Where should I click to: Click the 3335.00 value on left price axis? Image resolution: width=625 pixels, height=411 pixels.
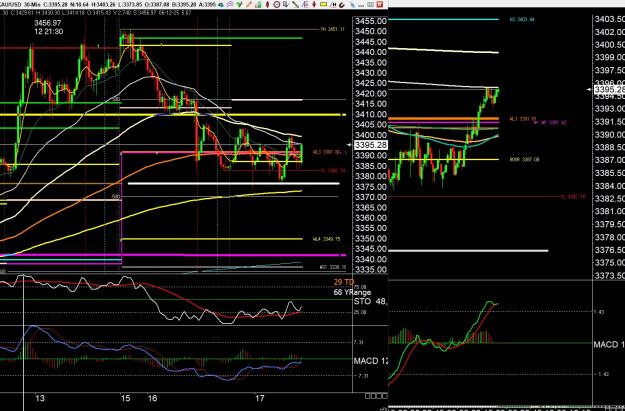pyautogui.click(x=371, y=269)
